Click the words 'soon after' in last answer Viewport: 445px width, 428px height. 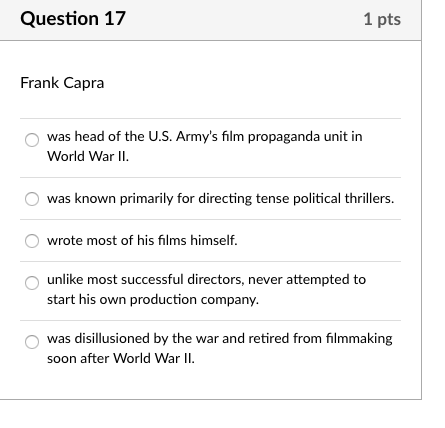pos(78,358)
